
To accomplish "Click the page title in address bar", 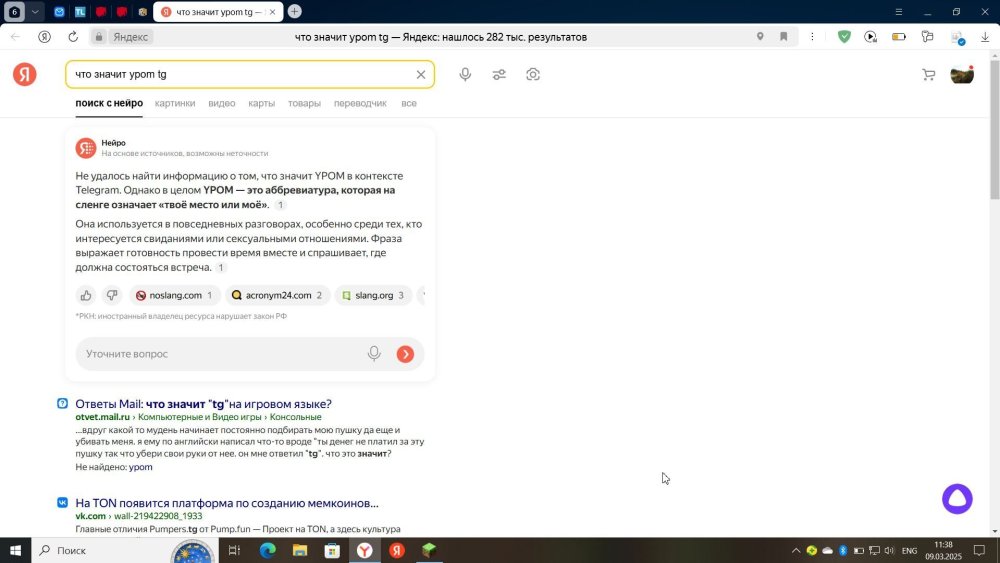I will click(x=441, y=37).
